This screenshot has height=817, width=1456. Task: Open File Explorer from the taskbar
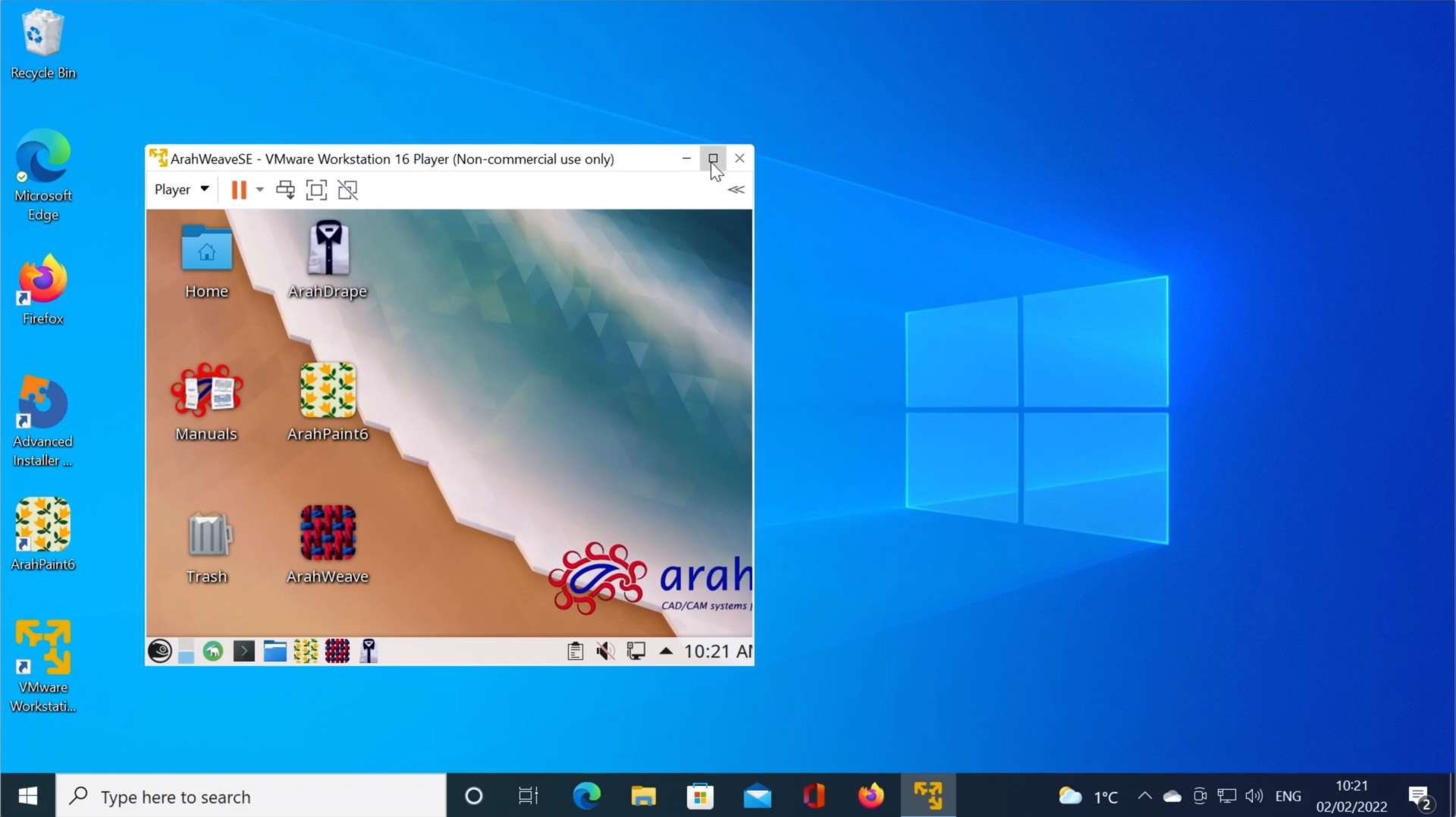643,796
